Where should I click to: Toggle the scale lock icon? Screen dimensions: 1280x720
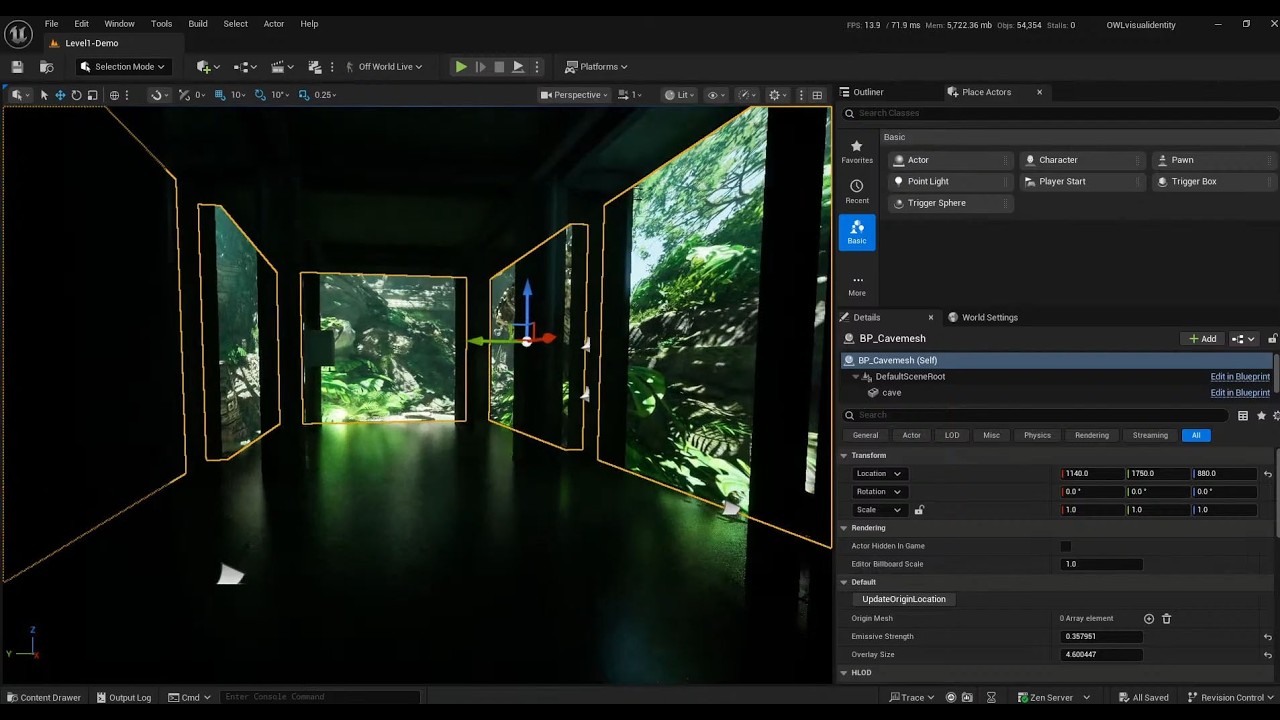(919, 510)
